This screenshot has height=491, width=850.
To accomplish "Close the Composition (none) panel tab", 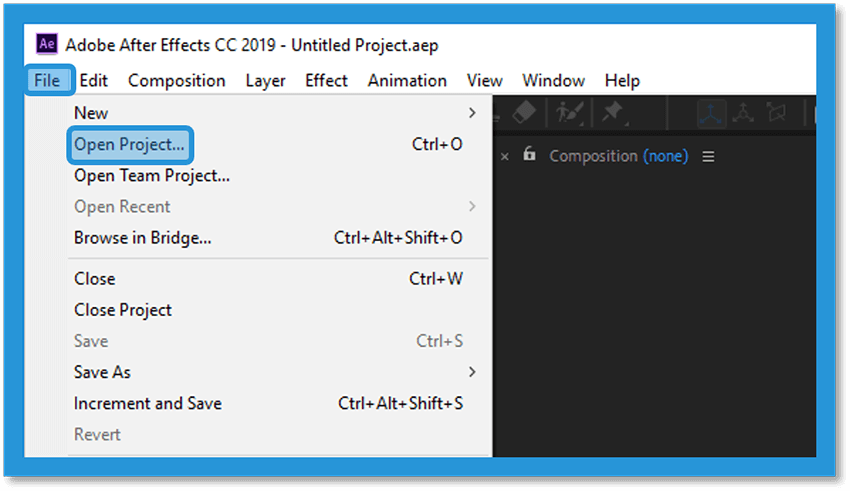I will 505,157.
